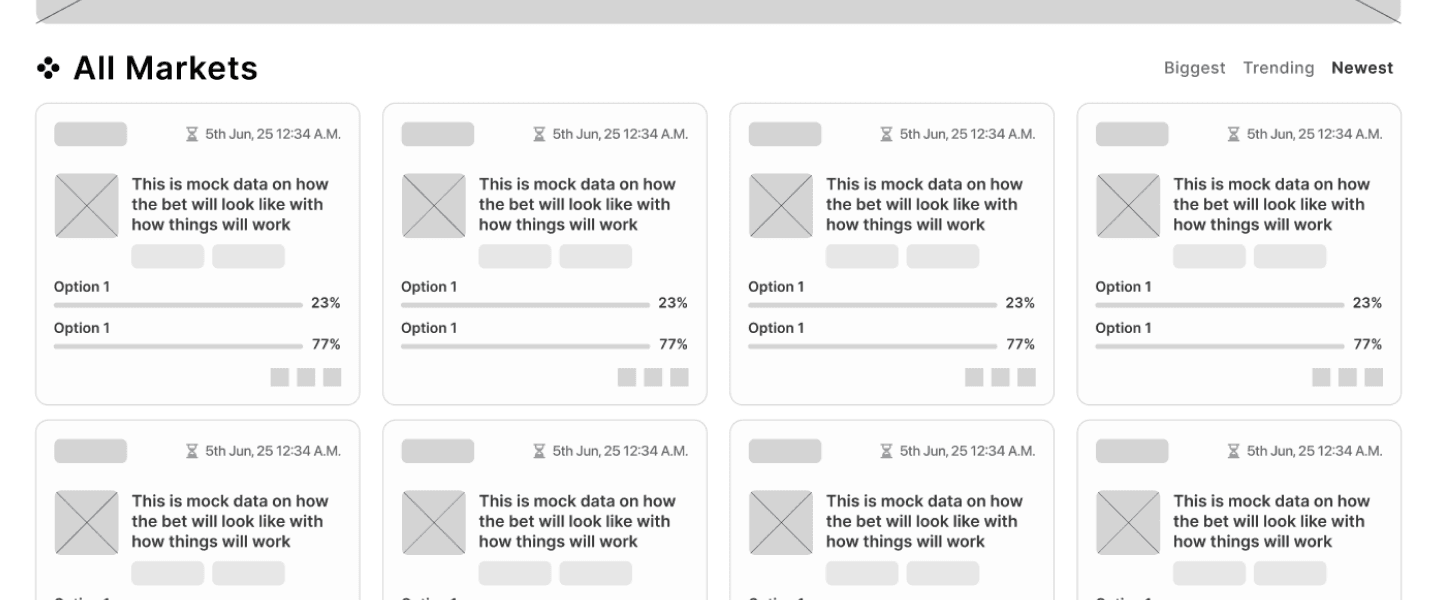Open the mock bet title in second bottom-row card
Image resolution: width=1440 pixels, height=600 pixels.
tap(577, 521)
